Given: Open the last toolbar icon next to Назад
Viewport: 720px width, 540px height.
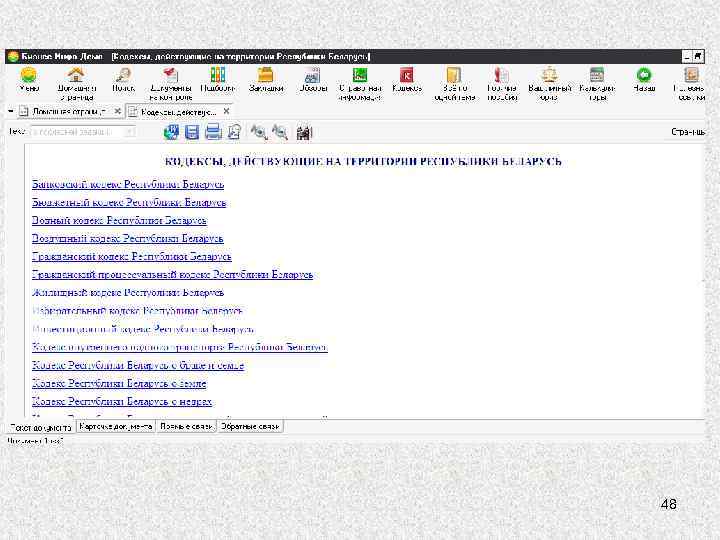Looking at the screenshot, I should coord(691,75).
